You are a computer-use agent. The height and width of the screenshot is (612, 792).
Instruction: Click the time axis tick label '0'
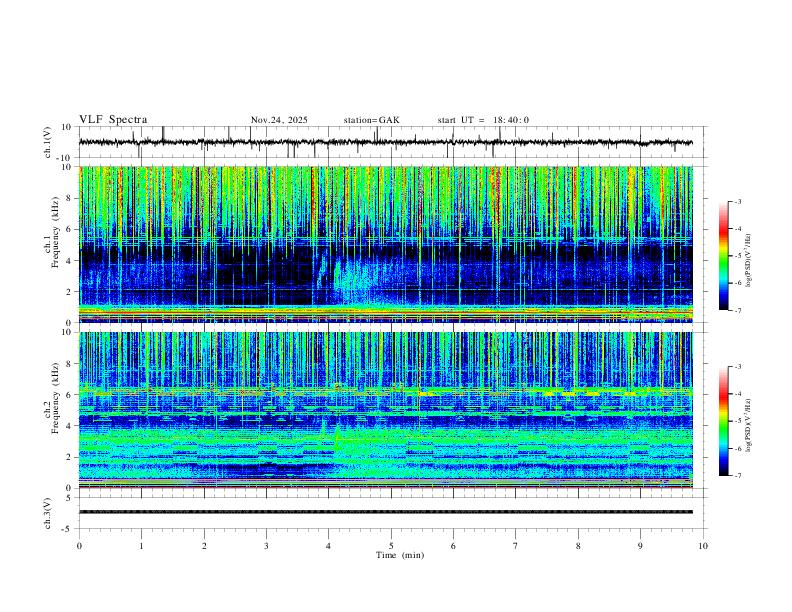click(79, 546)
